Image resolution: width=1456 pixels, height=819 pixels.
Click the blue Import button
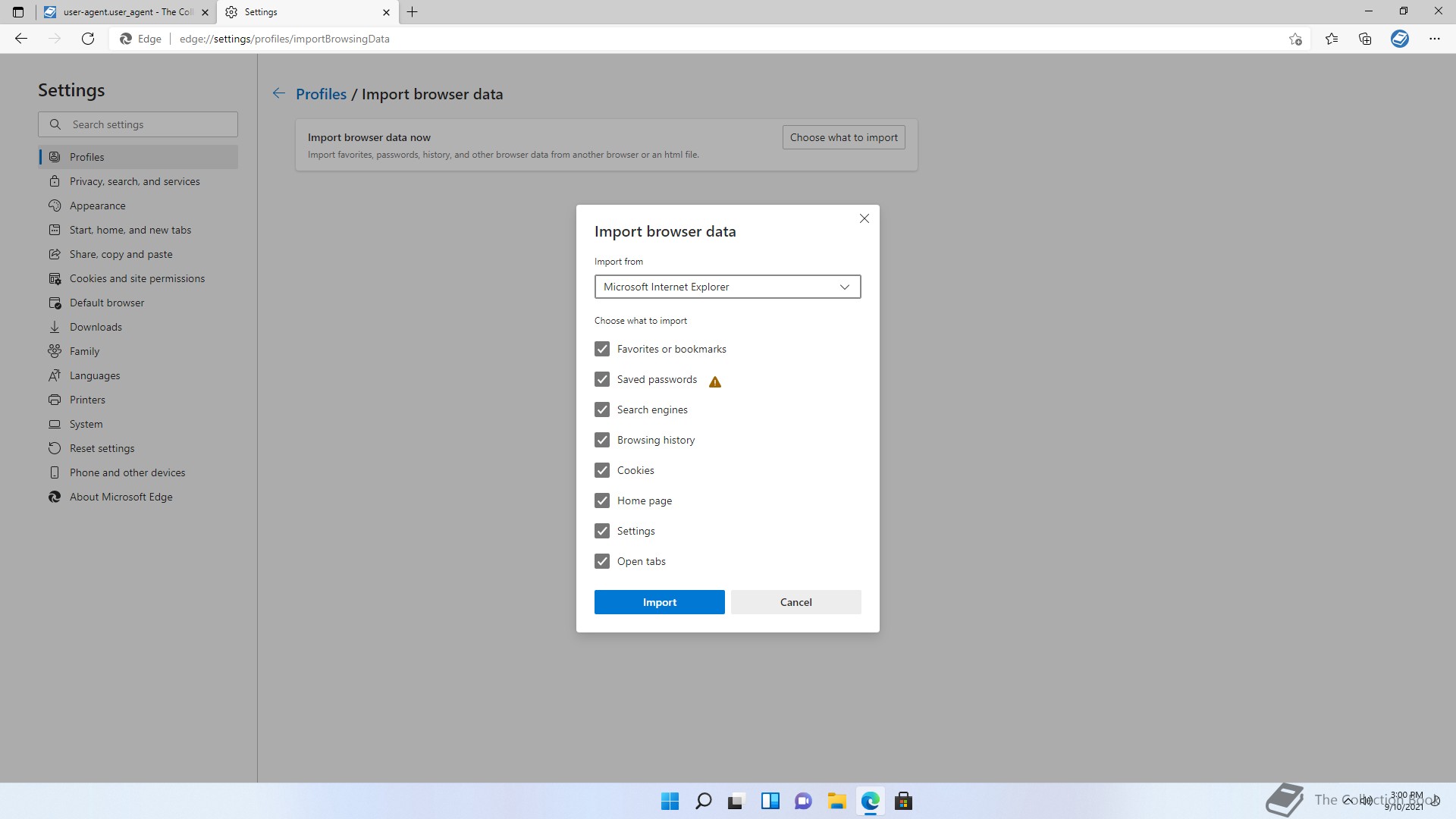click(x=659, y=602)
